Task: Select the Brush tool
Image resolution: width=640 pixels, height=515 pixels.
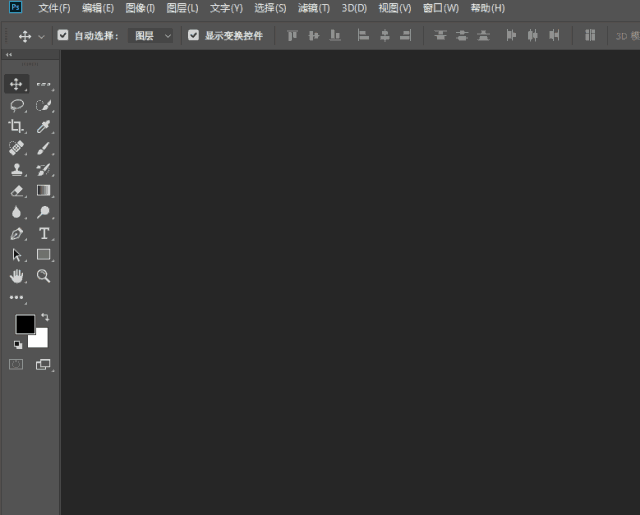Action: [x=43, y=148]
